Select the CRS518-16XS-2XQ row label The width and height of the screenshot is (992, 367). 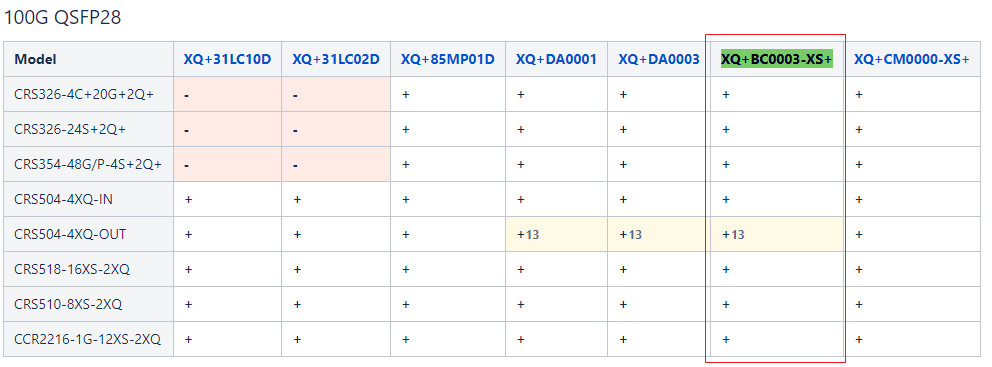[x=72, y=269]
